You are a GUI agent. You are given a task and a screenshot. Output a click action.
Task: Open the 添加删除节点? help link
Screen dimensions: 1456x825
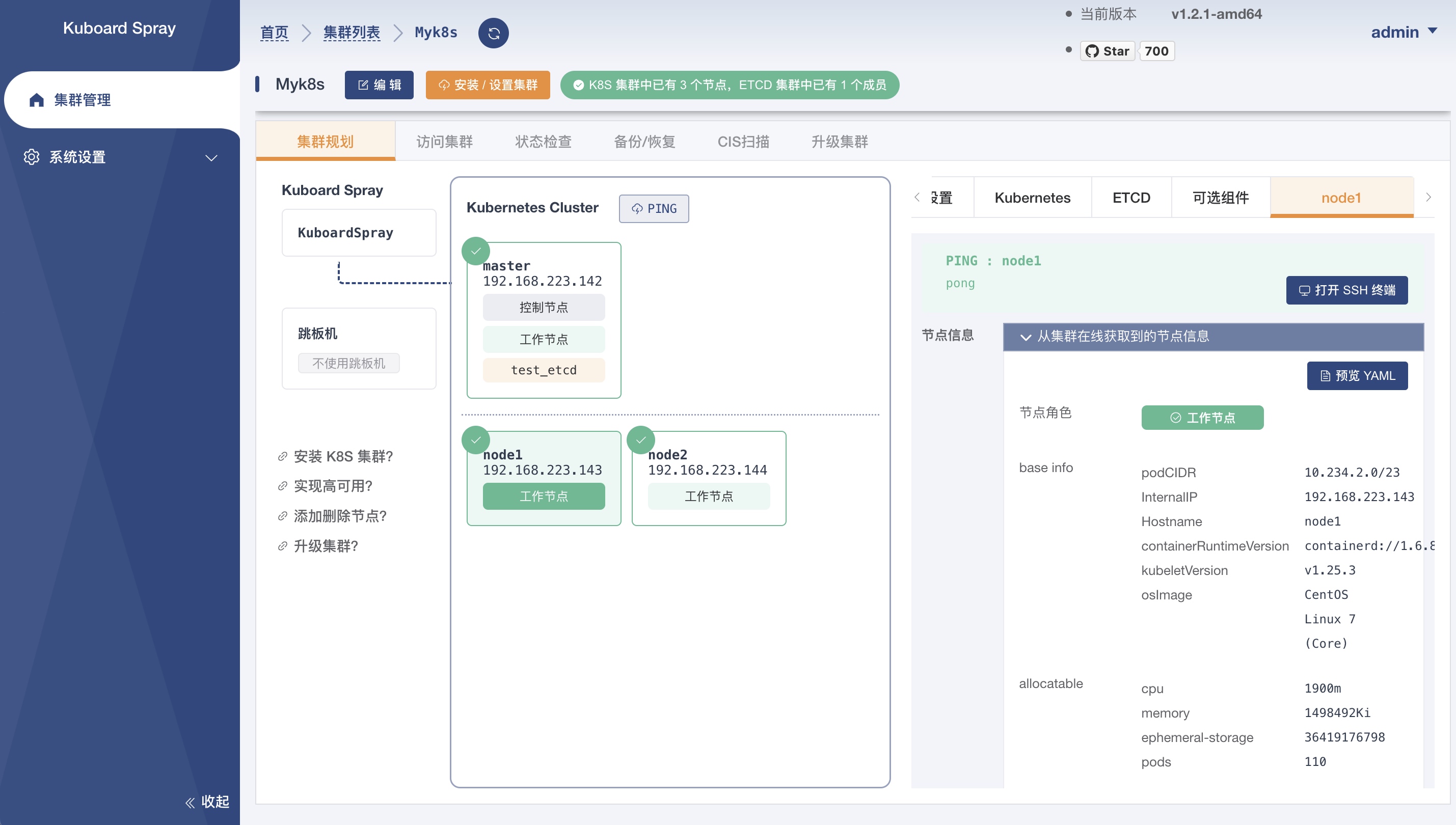pyautogui.click(x=339, y=516)
